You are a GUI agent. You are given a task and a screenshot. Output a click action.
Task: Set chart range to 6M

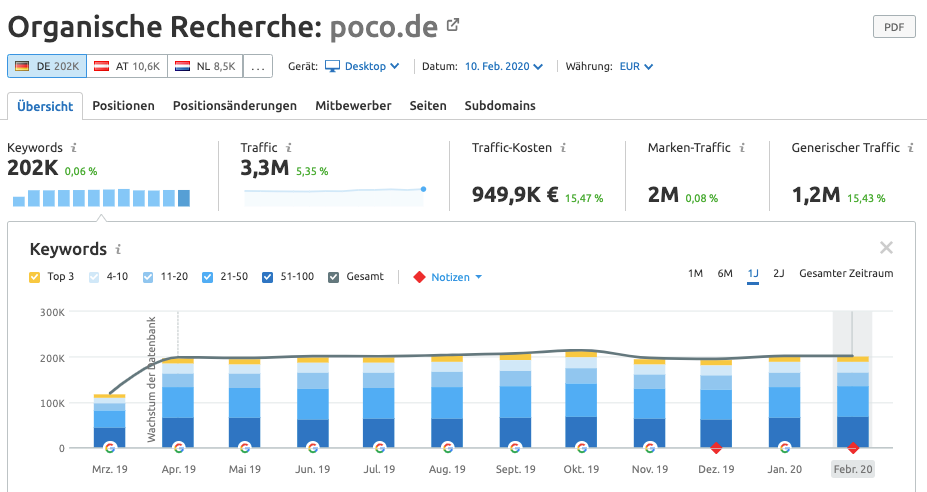725,273
